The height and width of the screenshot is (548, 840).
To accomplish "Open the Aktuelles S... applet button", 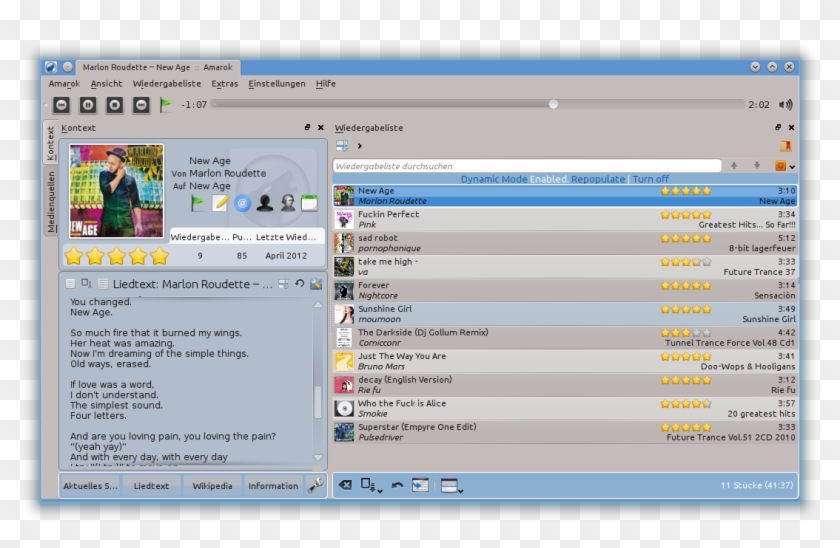I will coord(90,485).
